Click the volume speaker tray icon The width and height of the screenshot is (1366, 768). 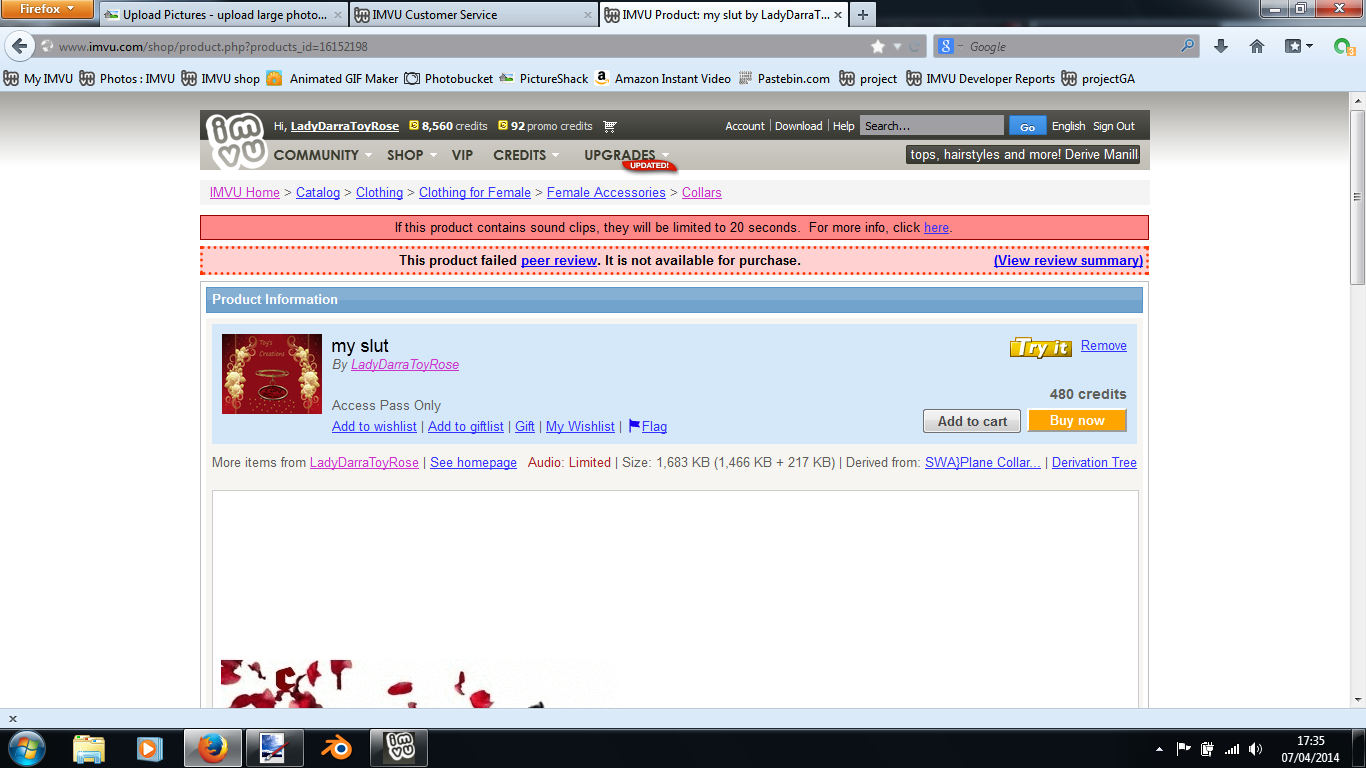pyautogui.click(x=1256, y=748)
